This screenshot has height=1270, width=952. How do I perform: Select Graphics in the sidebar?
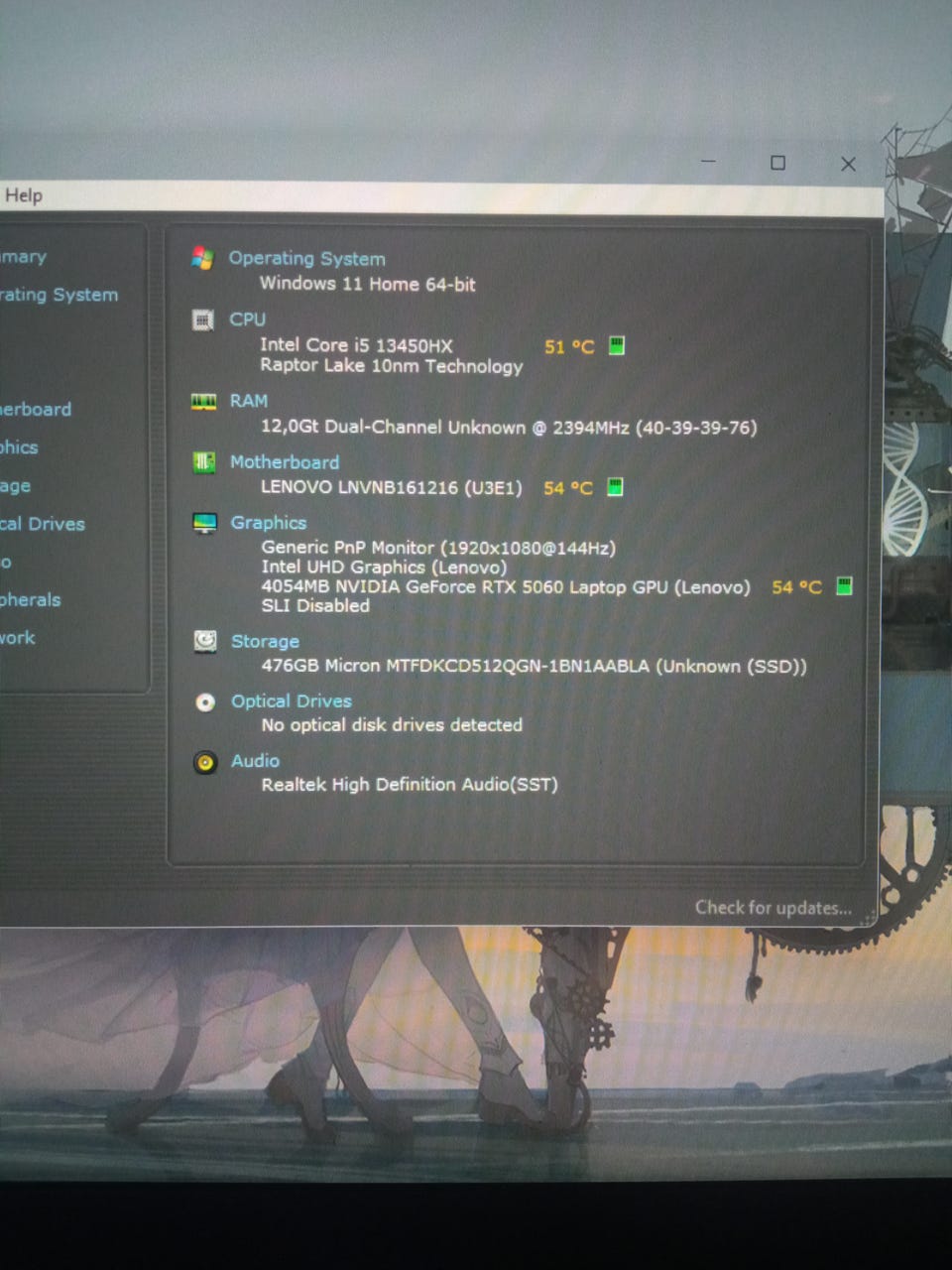[x=19, y=447]
